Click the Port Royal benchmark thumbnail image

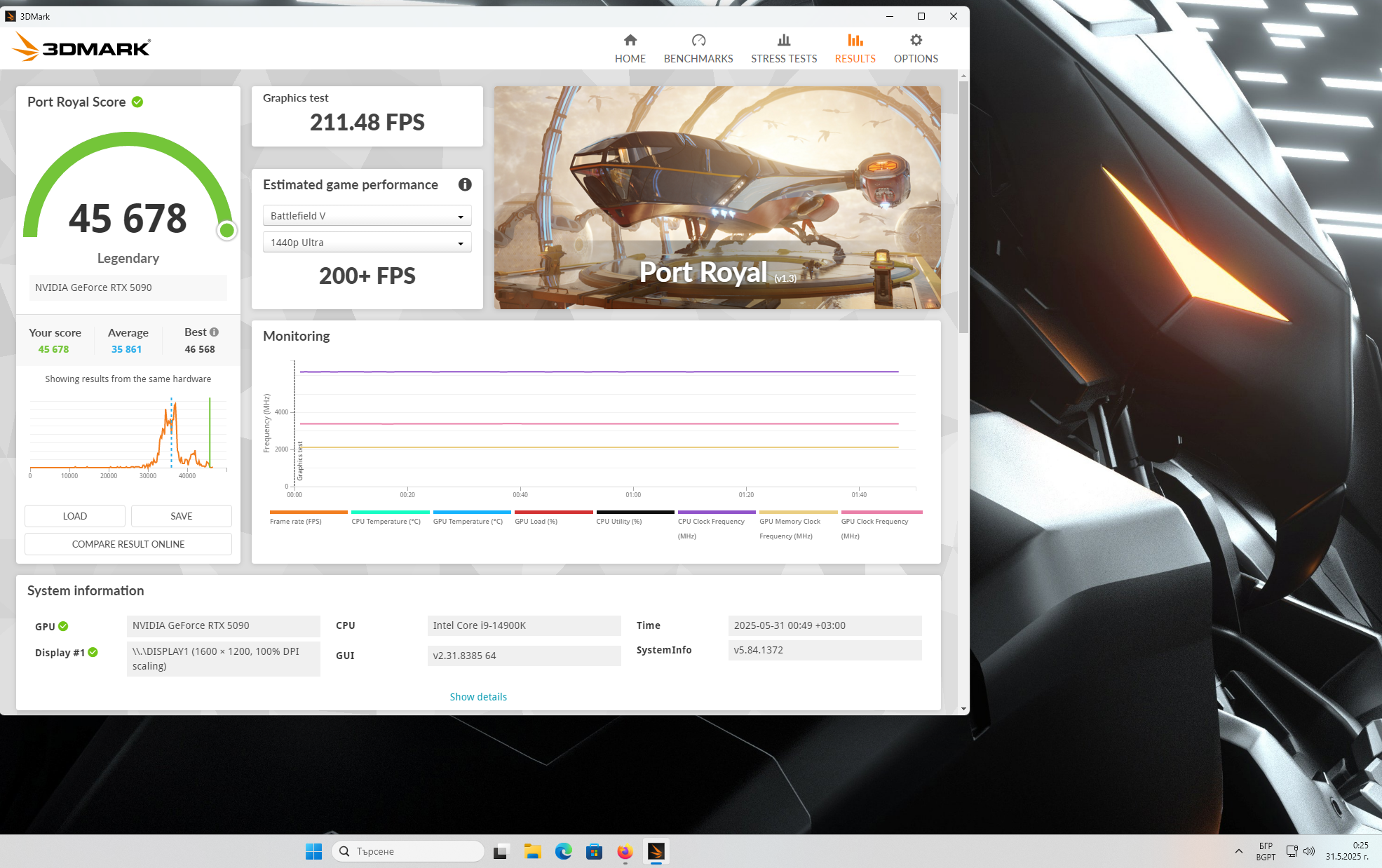[x=717, y=198]
